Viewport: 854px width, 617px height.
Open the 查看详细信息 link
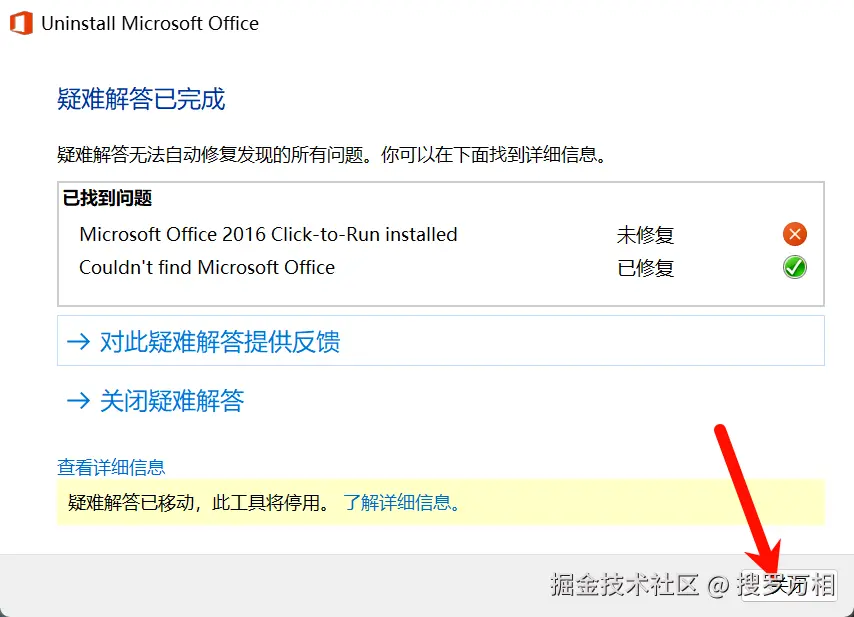click(x=111, y=467)
